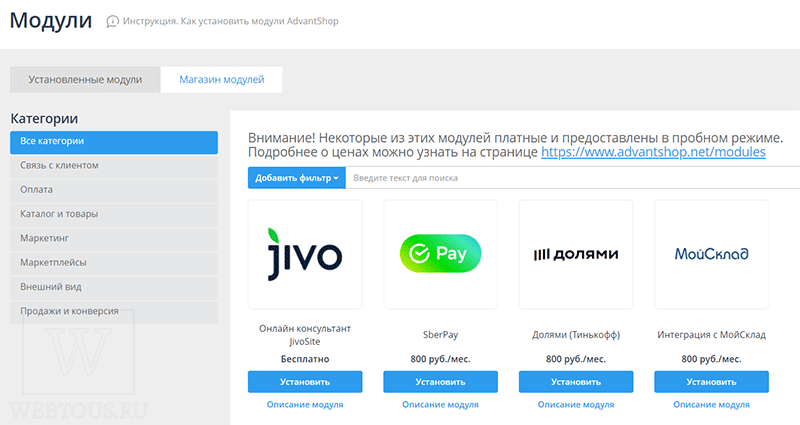Screen dimensions: 800x425
Task: Select Оплата category
Action: 114,191
